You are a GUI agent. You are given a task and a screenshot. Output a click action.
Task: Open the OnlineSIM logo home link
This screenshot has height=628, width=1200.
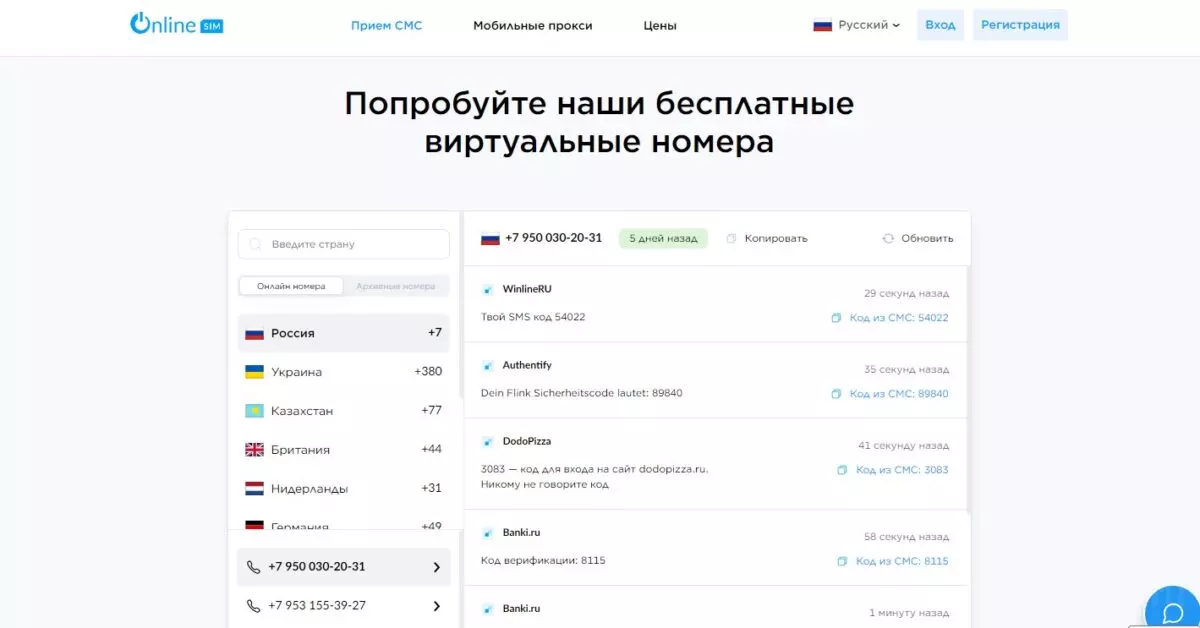tap(177, 24)
